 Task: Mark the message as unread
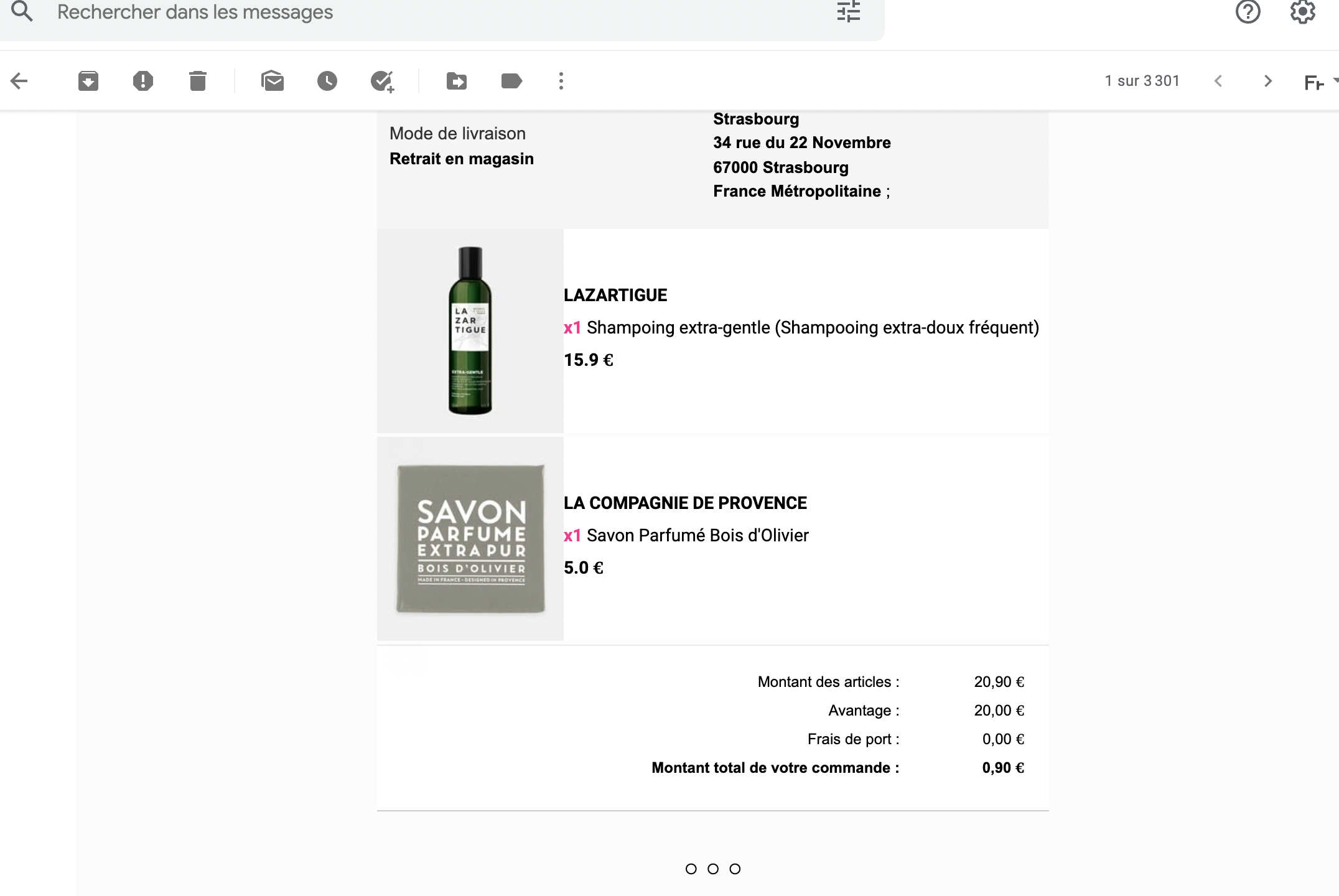click(x=273, y=81)
